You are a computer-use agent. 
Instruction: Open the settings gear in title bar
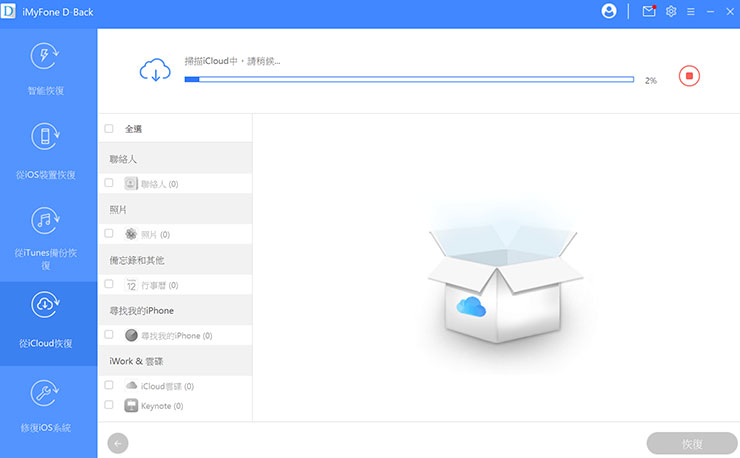[x=671, y=11]
